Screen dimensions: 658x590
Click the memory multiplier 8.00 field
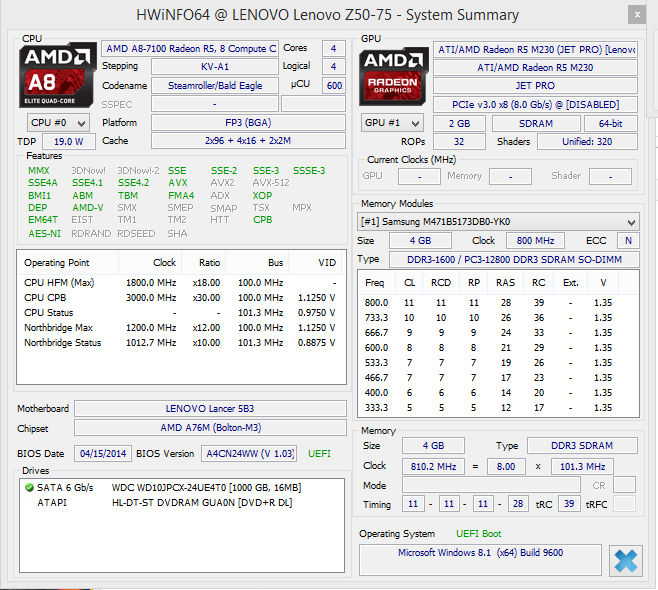pyautogui.click(x=506, y=466)
